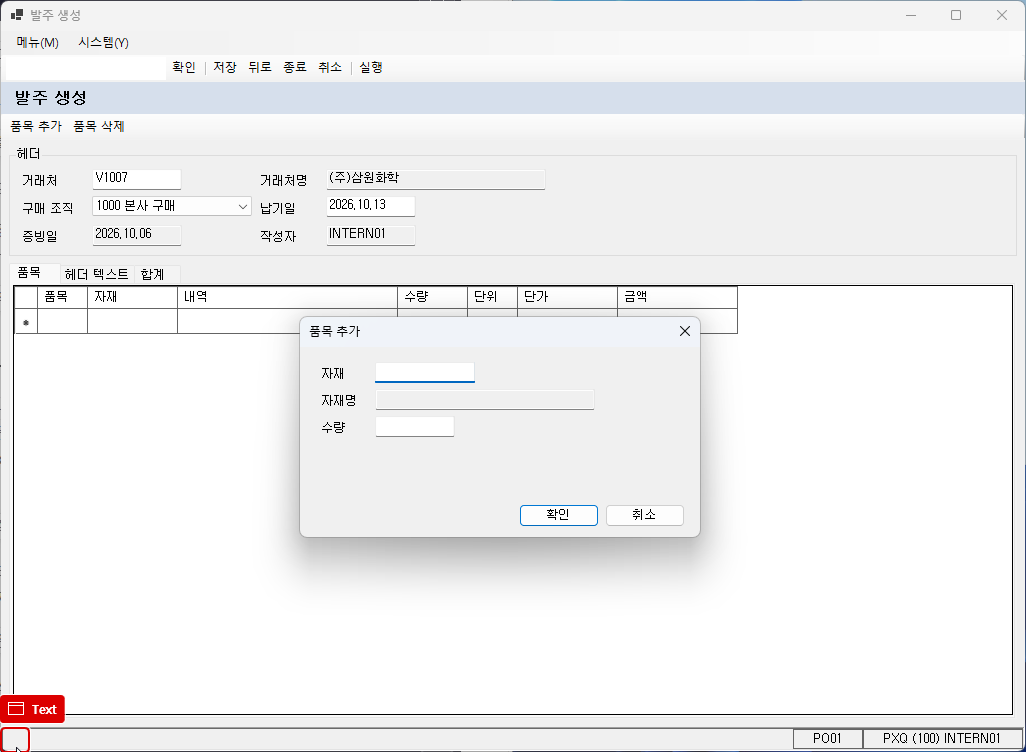Go back with 뒤로 toolbar item
This screenshot has height=752, width=1026.
[260, 67]
